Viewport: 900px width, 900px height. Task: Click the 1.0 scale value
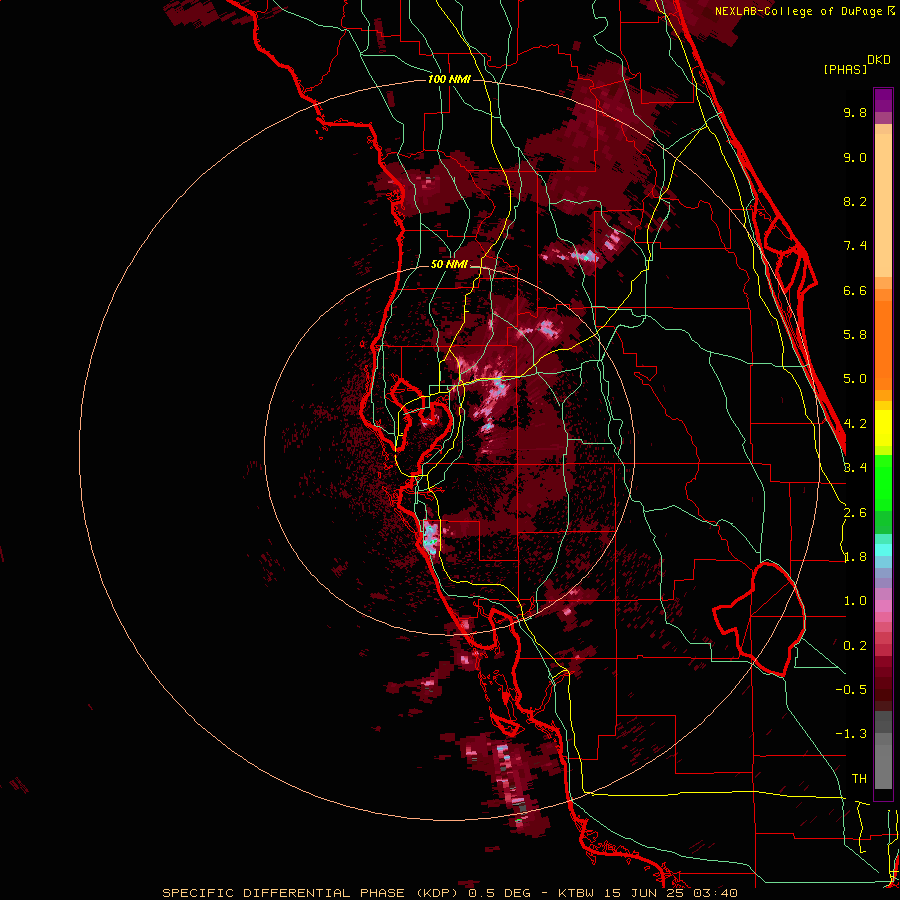click(855, 601)
